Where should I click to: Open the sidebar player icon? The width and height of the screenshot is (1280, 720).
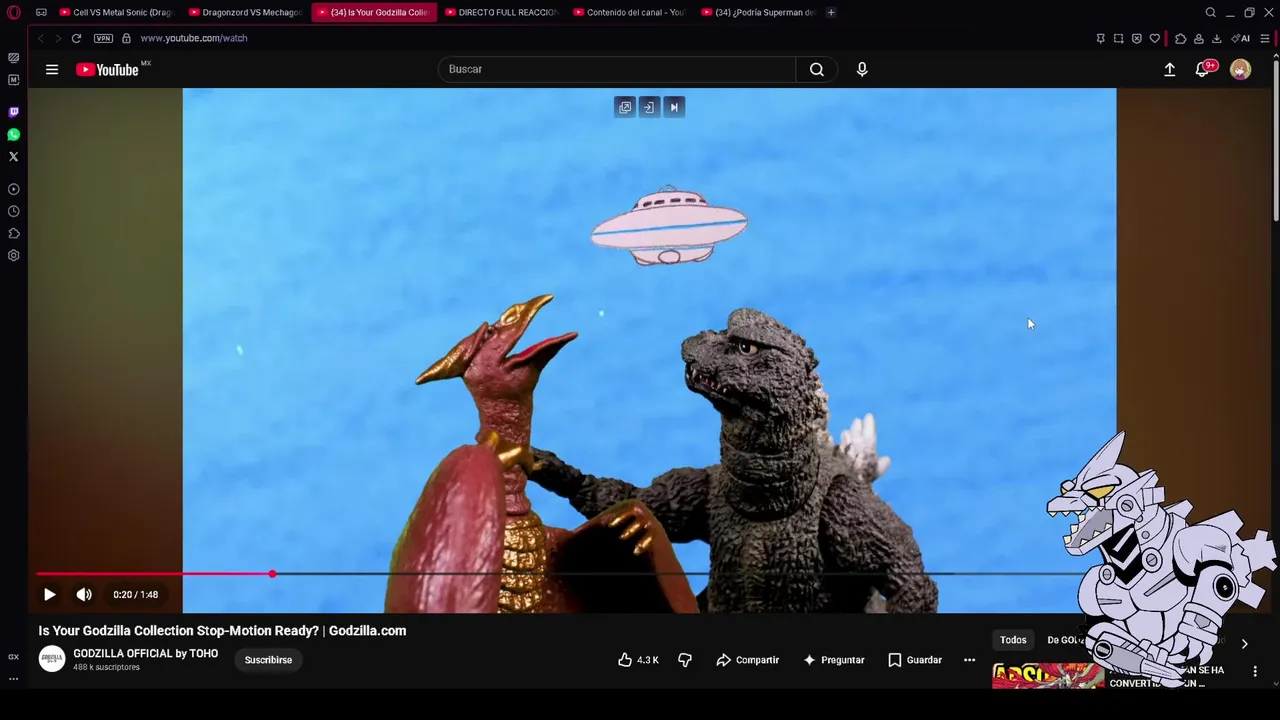tap(13, 189)
